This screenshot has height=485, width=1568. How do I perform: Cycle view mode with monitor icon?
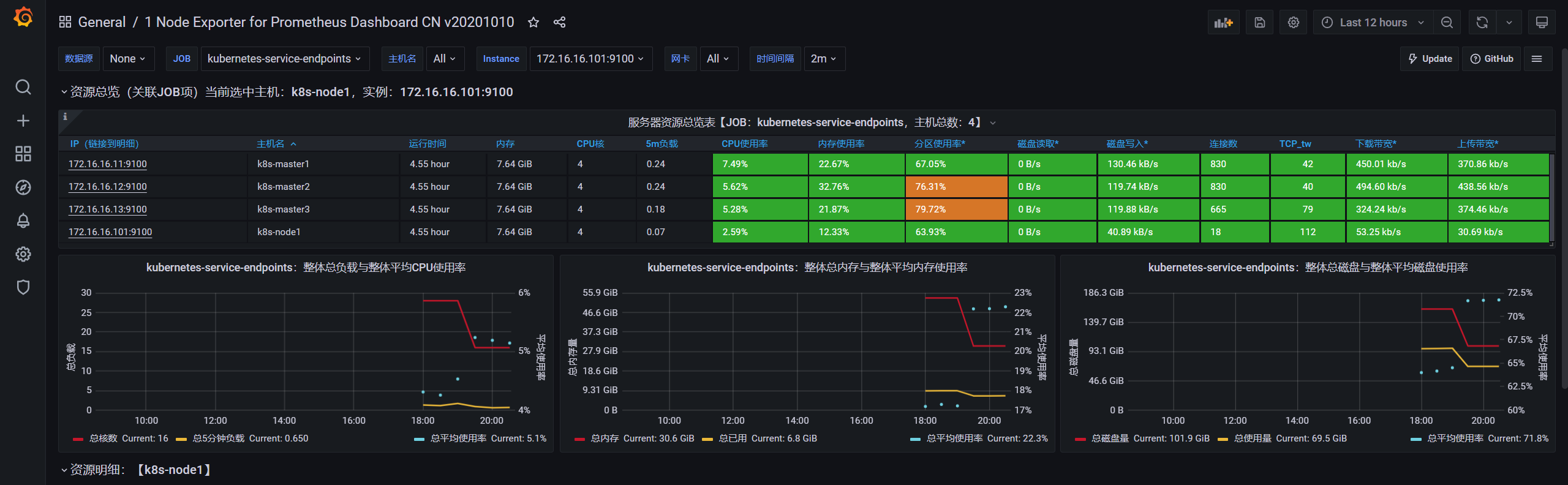pyautogui.click(x=1542, y=23)
